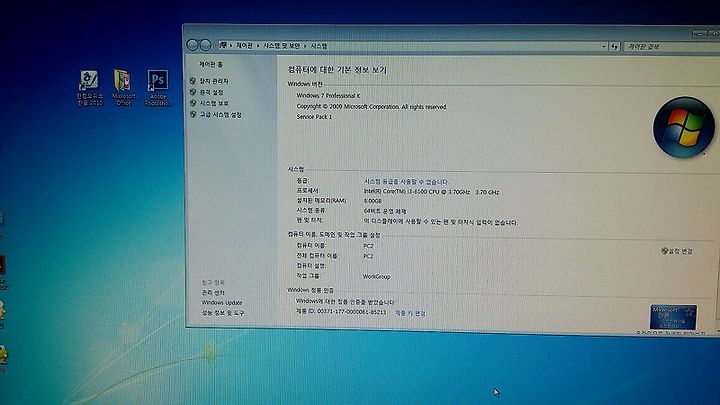Viewport: 720px width, 405px height.
Task: Click the 제어판 검색 search field
Action: click(x=670, y=46)
